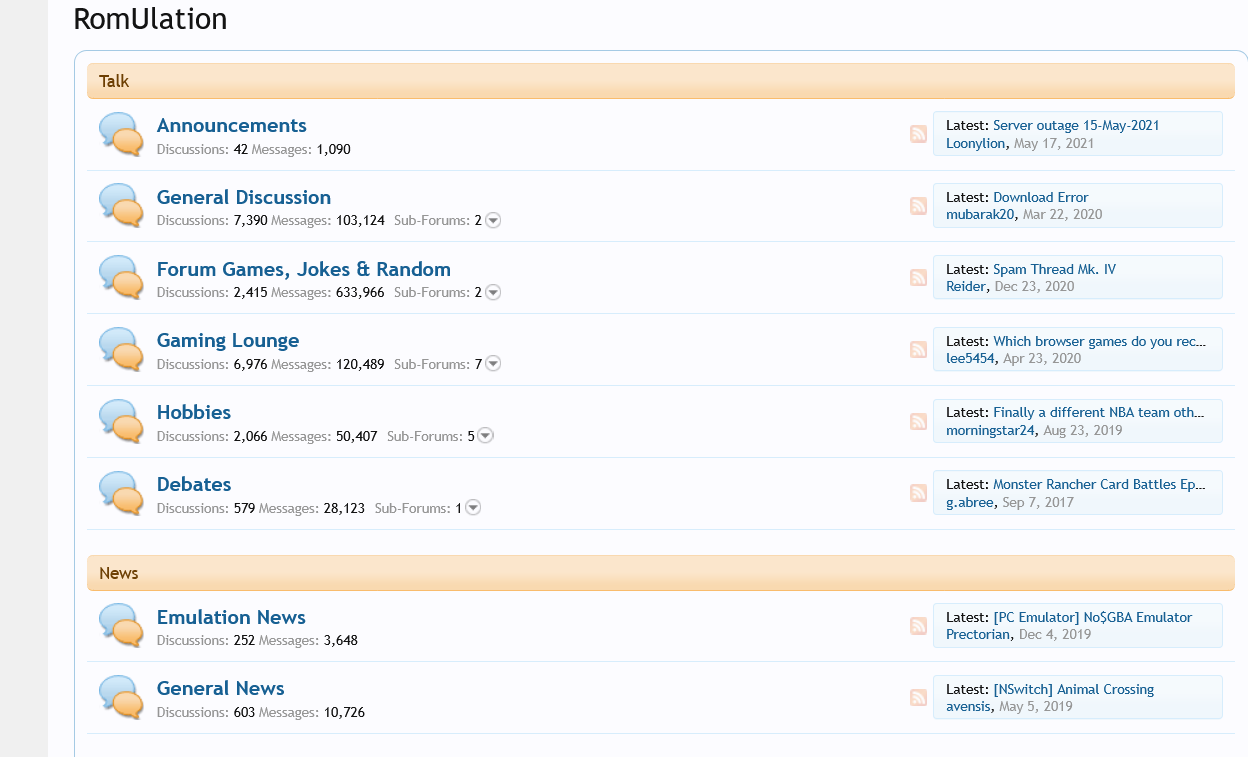1248x757 pixels.
Task: View user profile mubarak20
Action: click(x=980, y=214)
